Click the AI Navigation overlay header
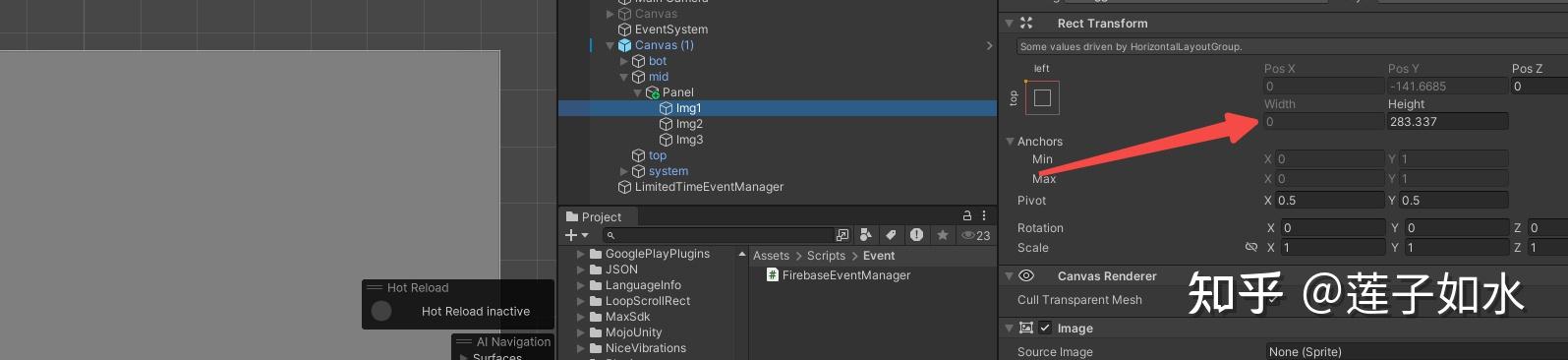The image size is (1568, 360). click(502, 342)
